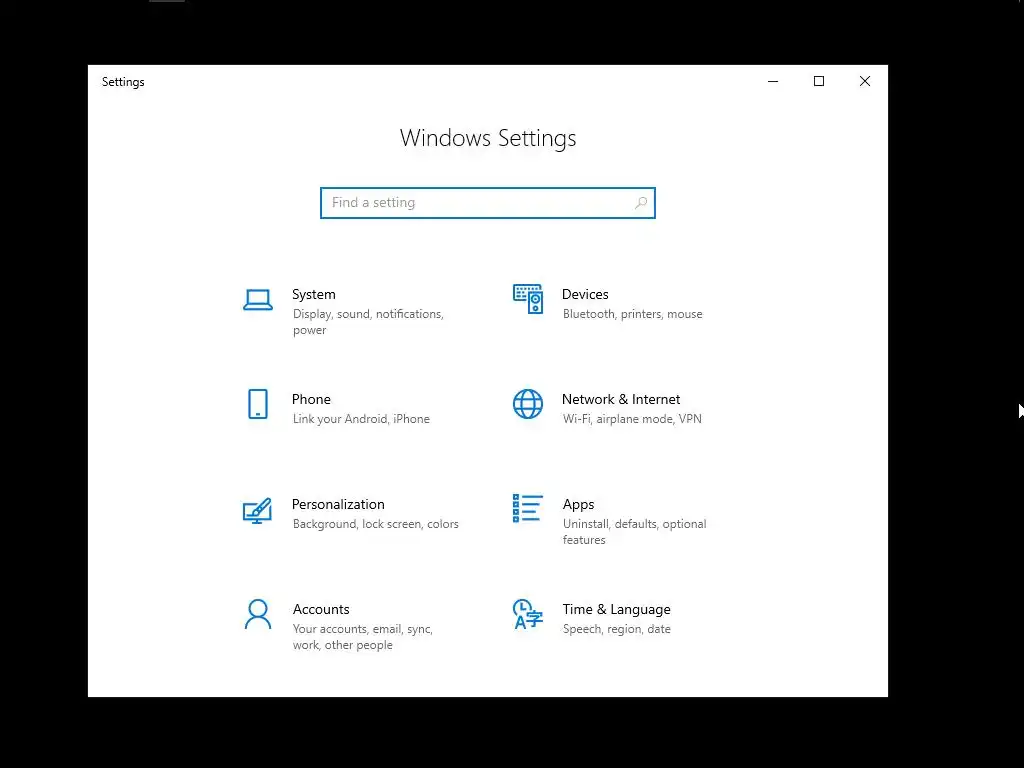Open Network & Internet by its title
1024x768 pixels.
point(621,400)
